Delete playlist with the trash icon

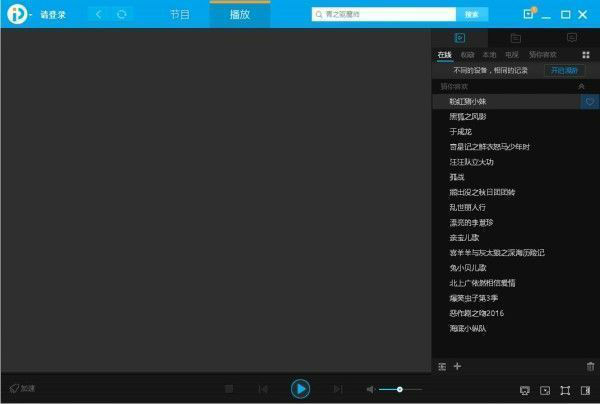tap(590, 367)
